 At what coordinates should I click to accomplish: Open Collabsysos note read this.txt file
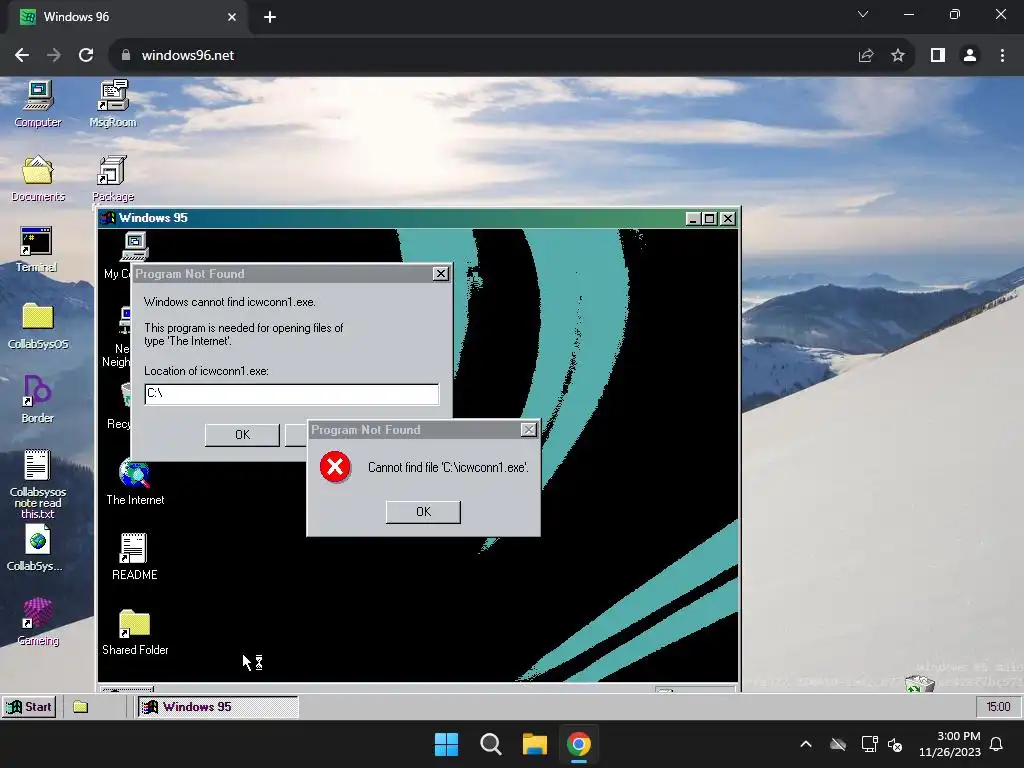(38, 484)
